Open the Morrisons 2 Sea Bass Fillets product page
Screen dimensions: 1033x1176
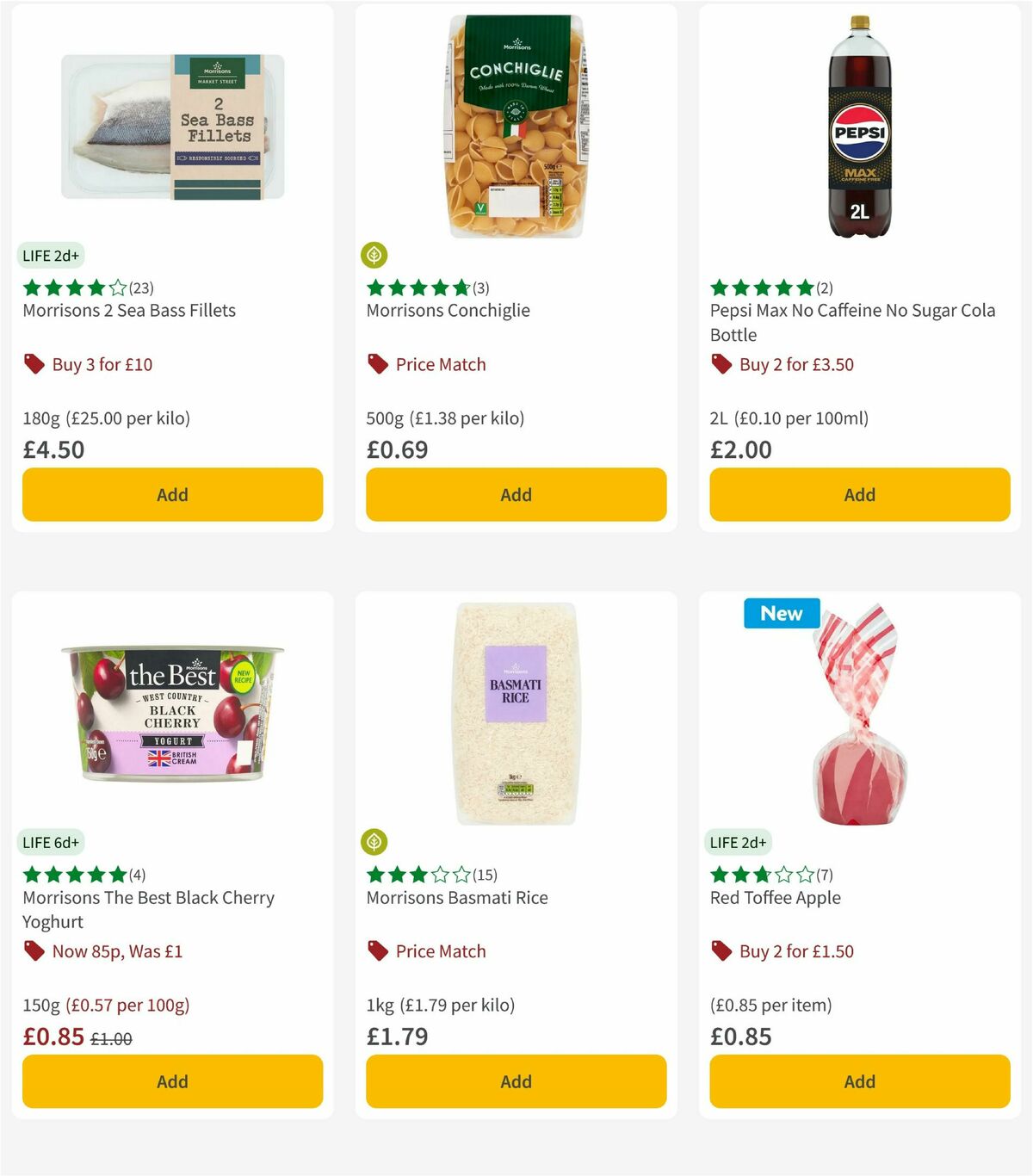127,310
